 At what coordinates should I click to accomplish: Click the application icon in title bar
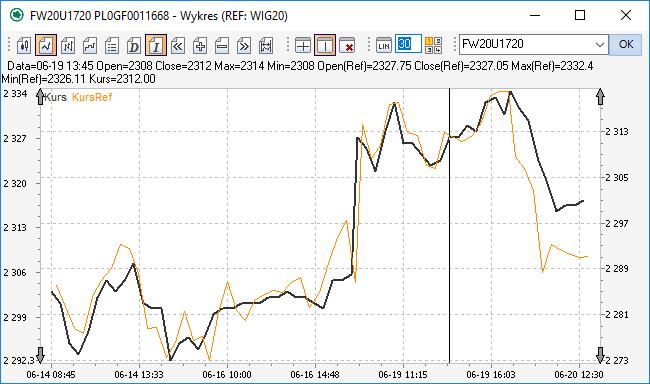click(17, 15)
